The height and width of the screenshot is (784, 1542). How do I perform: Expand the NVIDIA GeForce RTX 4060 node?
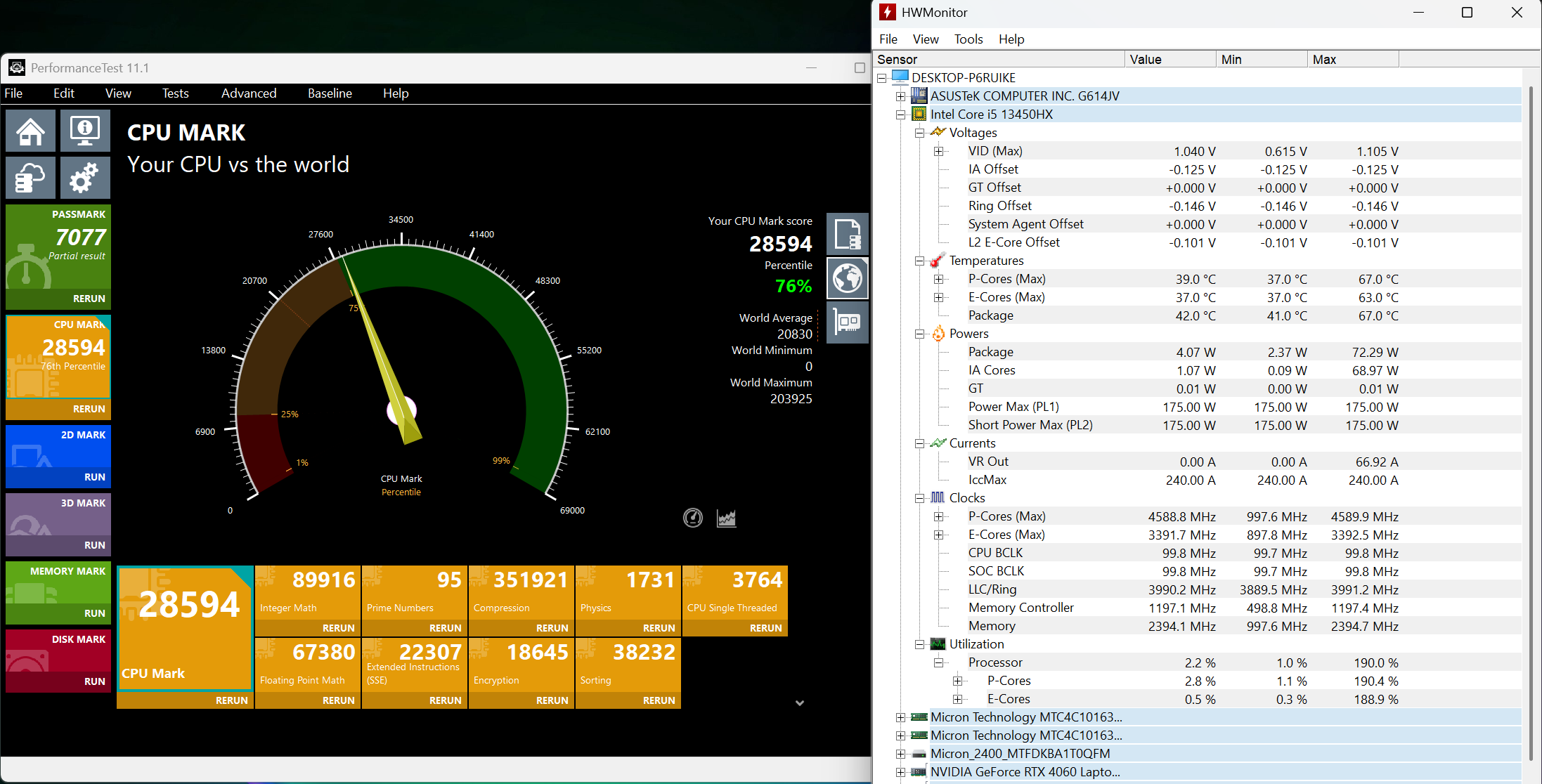click(900, 772)
